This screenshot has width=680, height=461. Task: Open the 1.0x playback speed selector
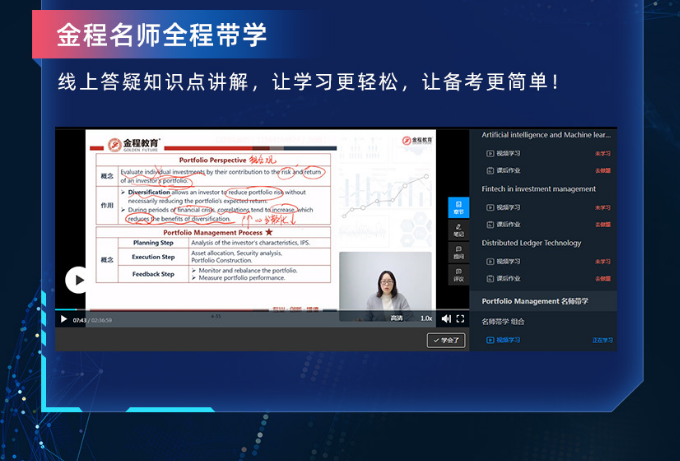(x=426, y=318)
